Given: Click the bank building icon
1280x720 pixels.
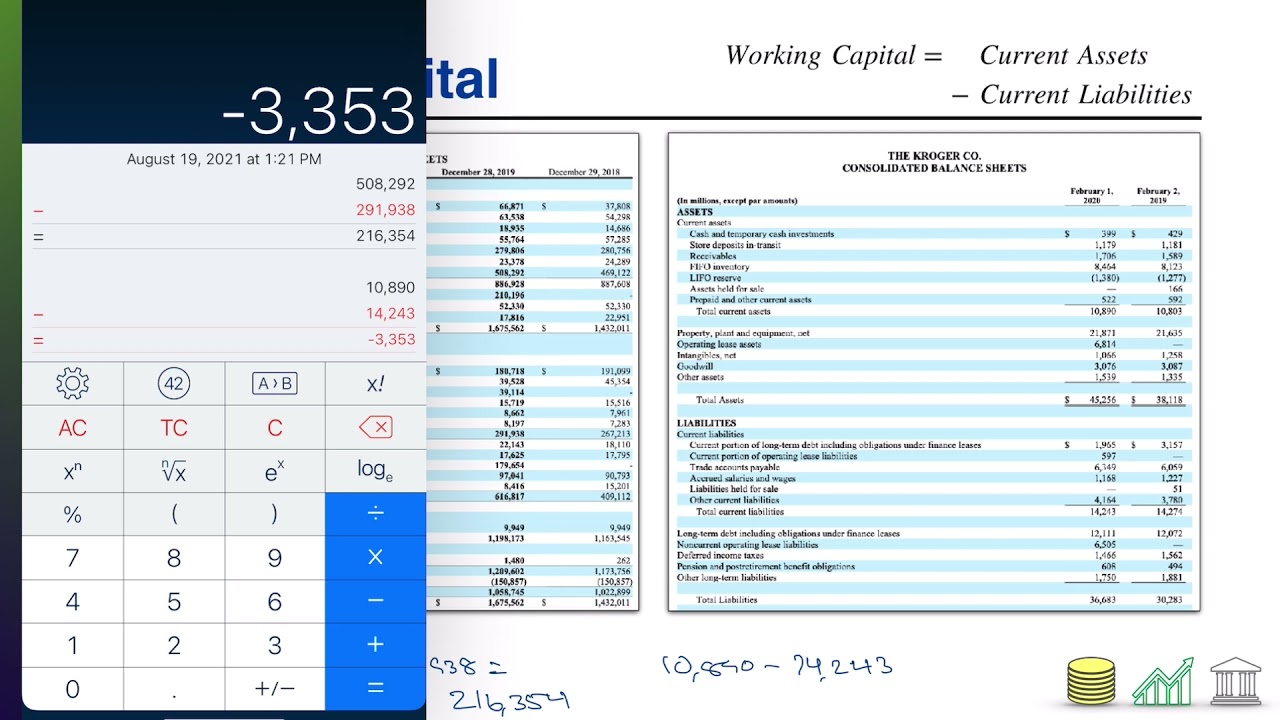Looking at the screenshot, I should click(x=1237, y=680).
